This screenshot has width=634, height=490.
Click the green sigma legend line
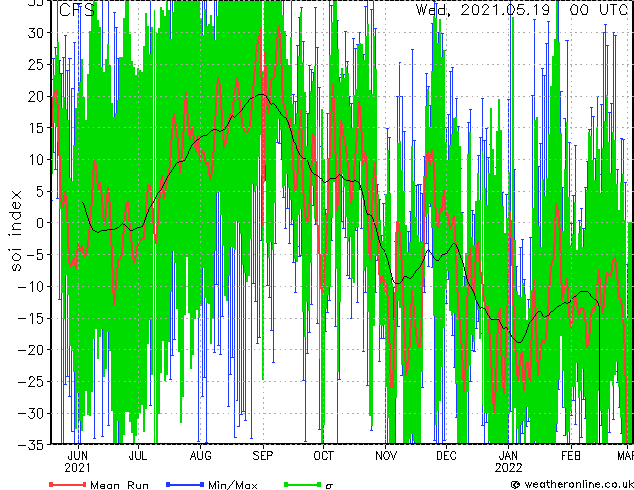[x=302, y=484]
